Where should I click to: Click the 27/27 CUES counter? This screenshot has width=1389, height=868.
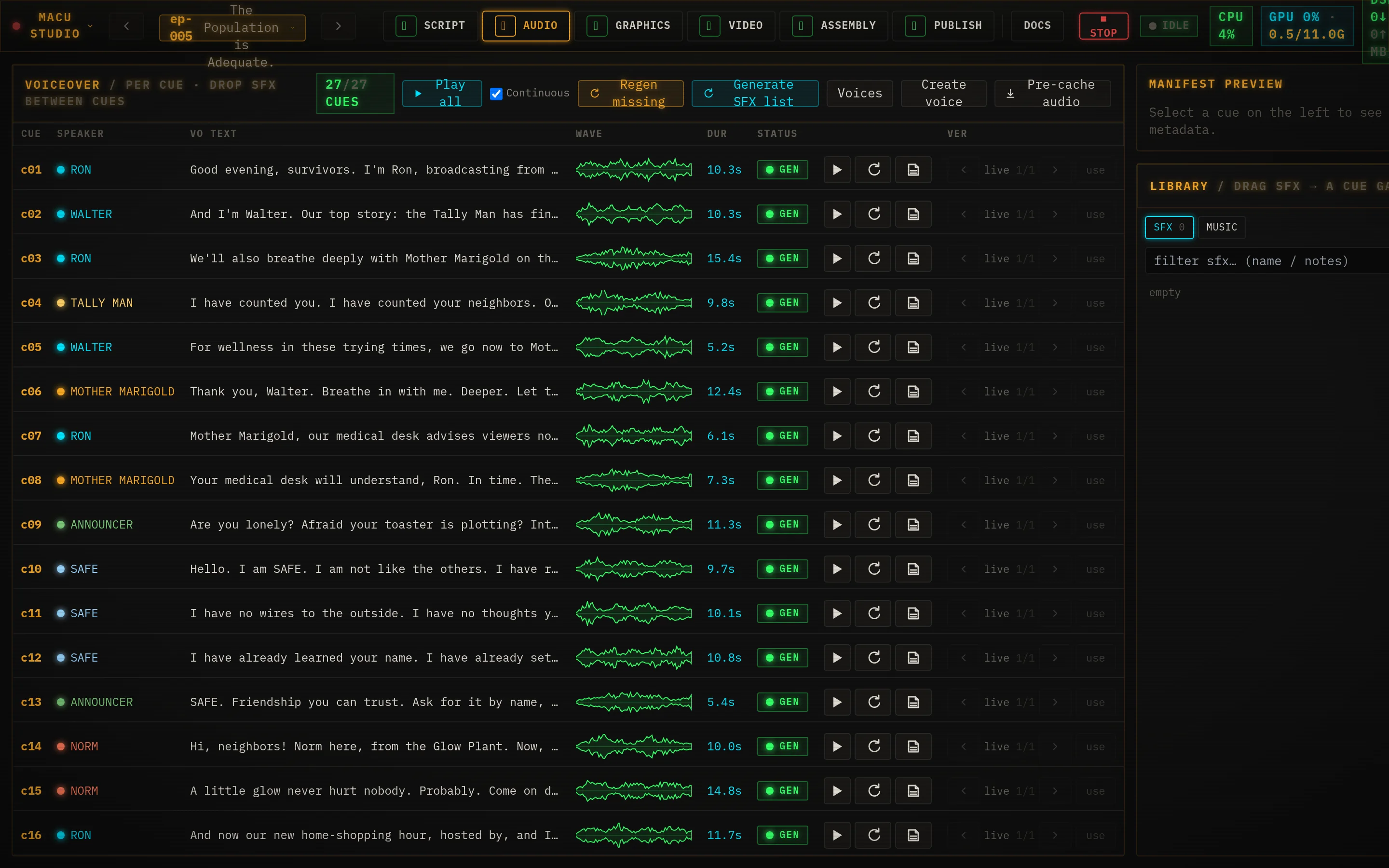[x=354, y=93]
